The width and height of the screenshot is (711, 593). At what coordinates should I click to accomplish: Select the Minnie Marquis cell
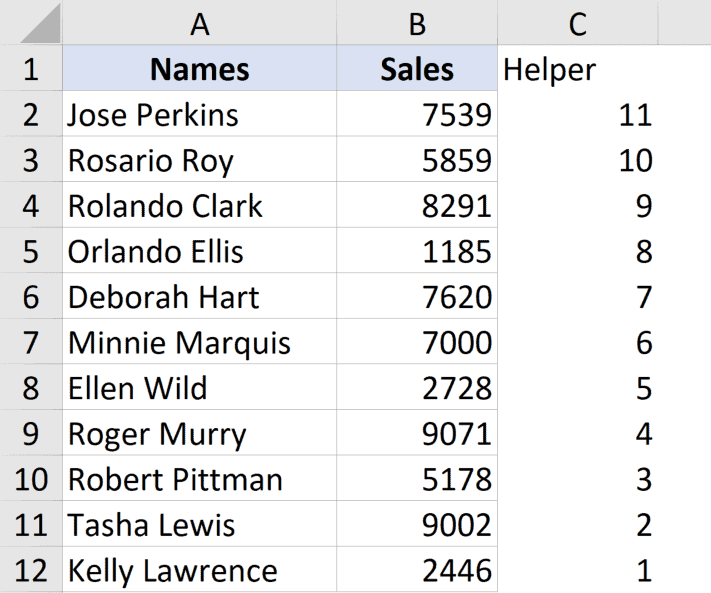[x=199, y=343]
